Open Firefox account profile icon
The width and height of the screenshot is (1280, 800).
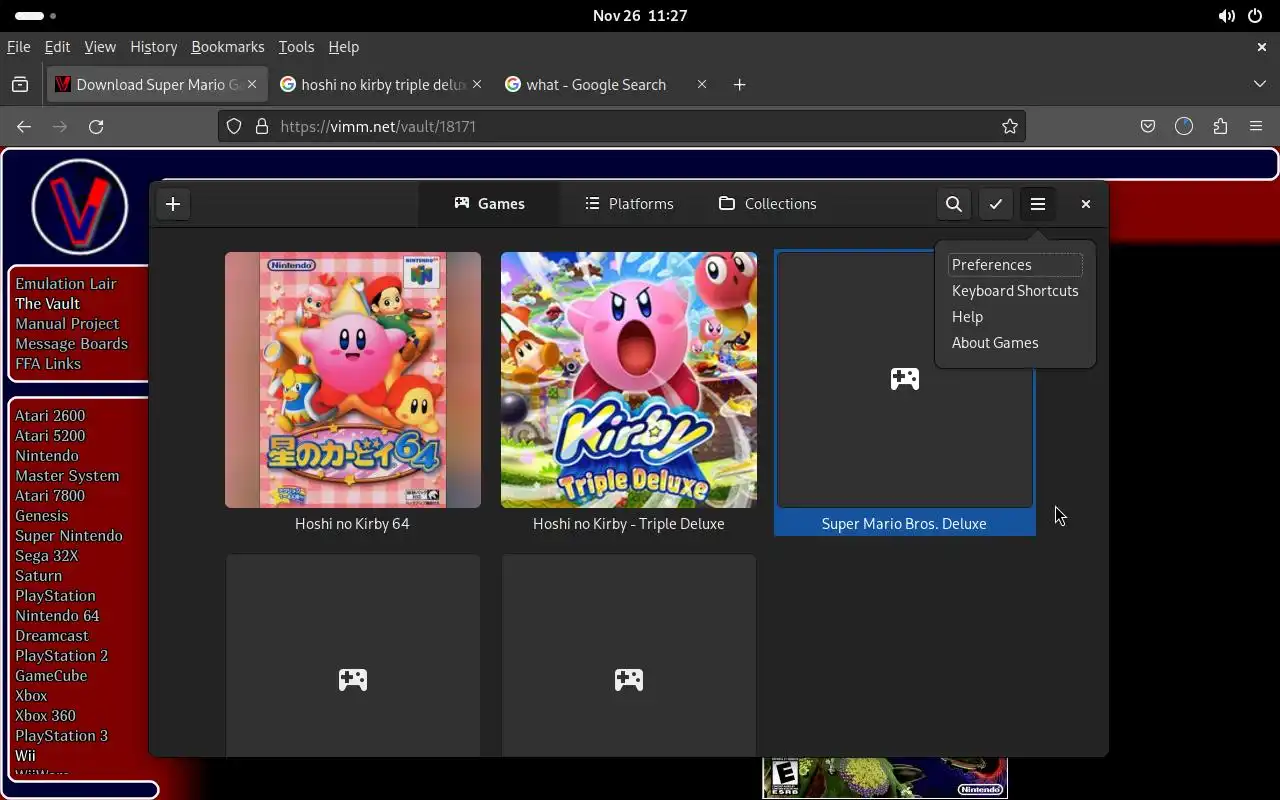point(1184,127)
